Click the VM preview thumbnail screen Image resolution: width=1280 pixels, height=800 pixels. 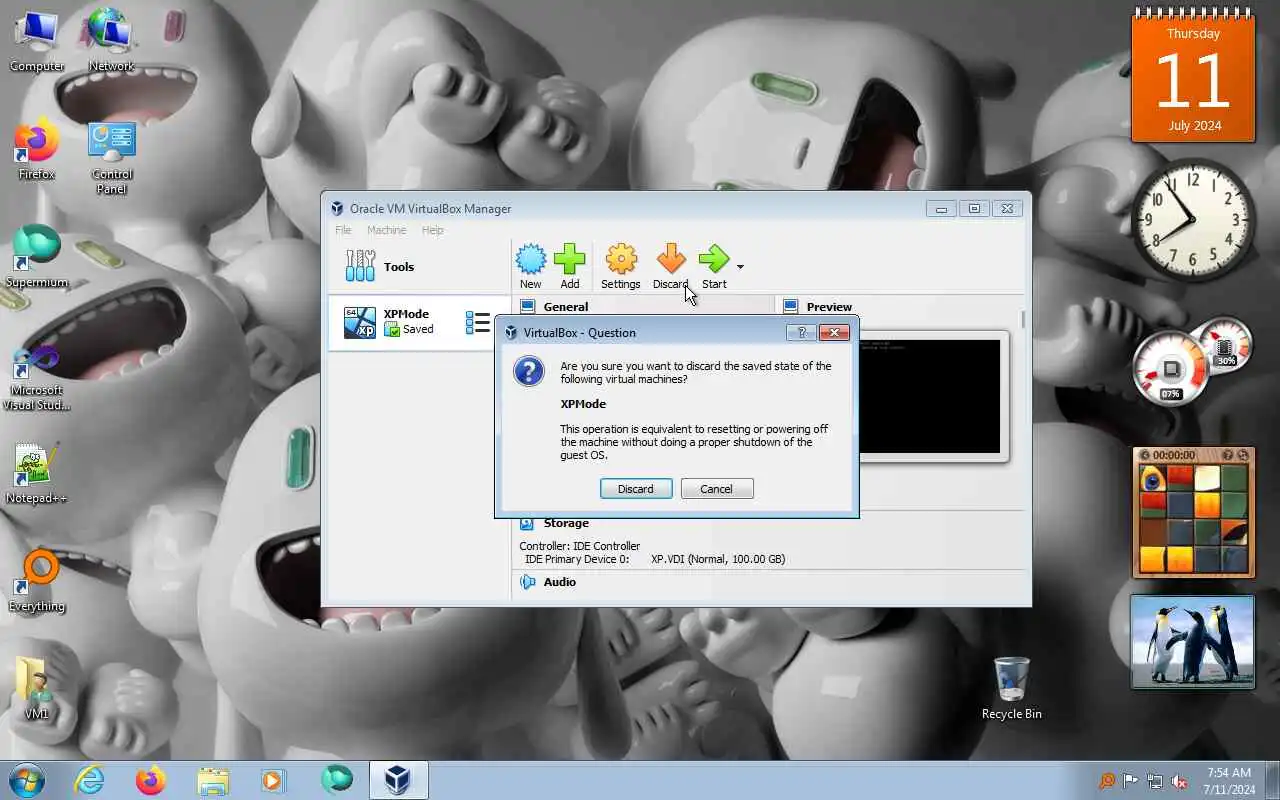[x=930, y=397]
